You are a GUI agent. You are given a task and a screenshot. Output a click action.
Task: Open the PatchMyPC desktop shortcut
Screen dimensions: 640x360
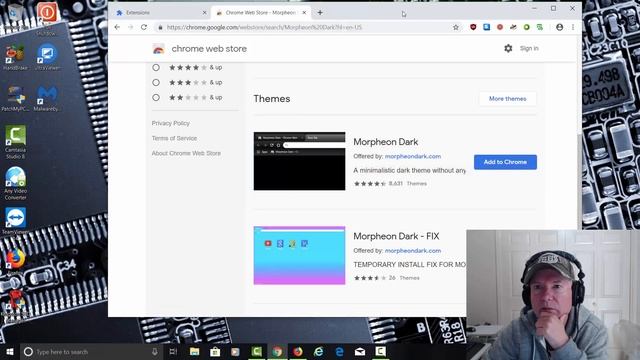pyautogui.click(x=15, y=98)
